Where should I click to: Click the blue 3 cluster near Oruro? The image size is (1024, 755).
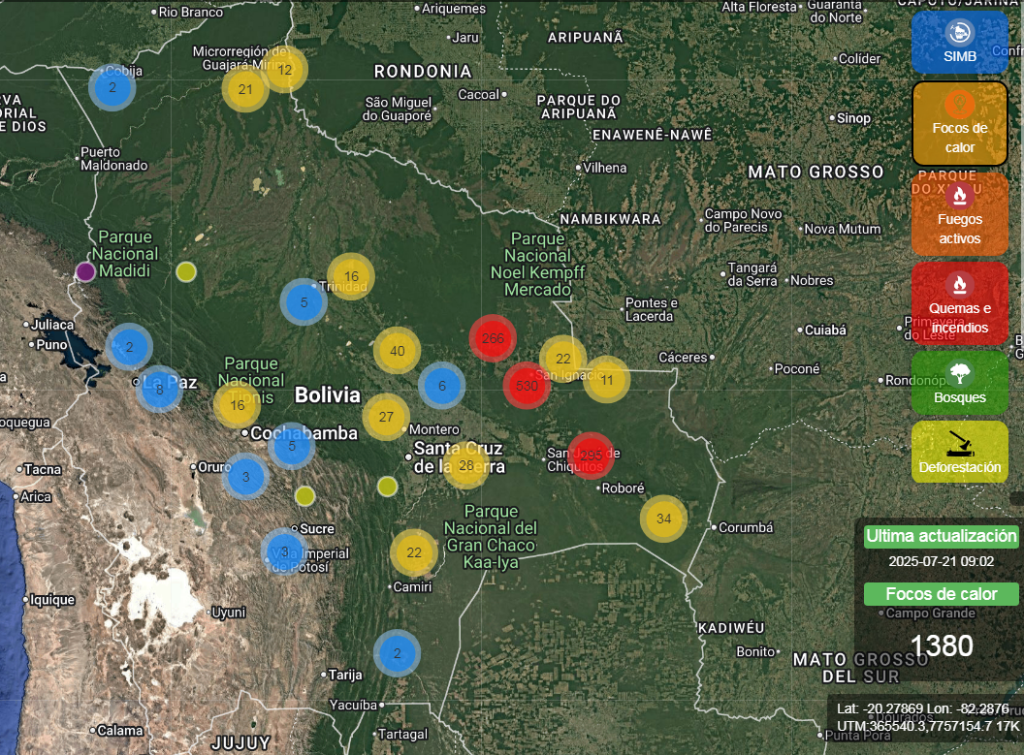pyautogui.click(x=246, y=477)
